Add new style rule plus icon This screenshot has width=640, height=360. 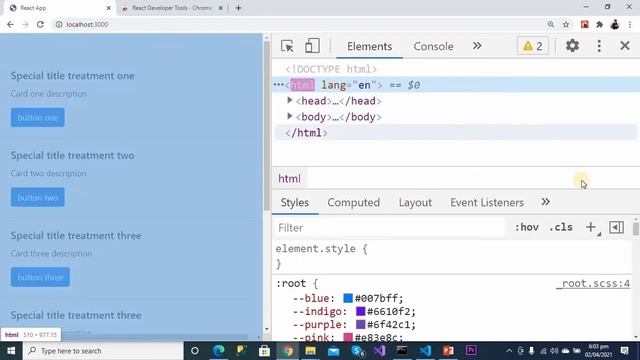tap(591, 227)
